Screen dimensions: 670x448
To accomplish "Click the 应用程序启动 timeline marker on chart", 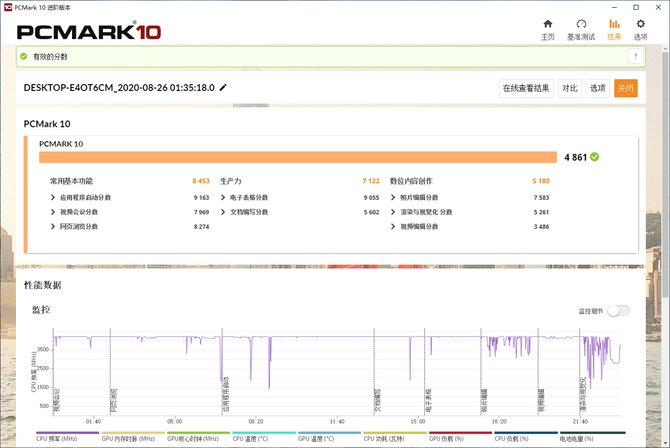I will 226,394.
